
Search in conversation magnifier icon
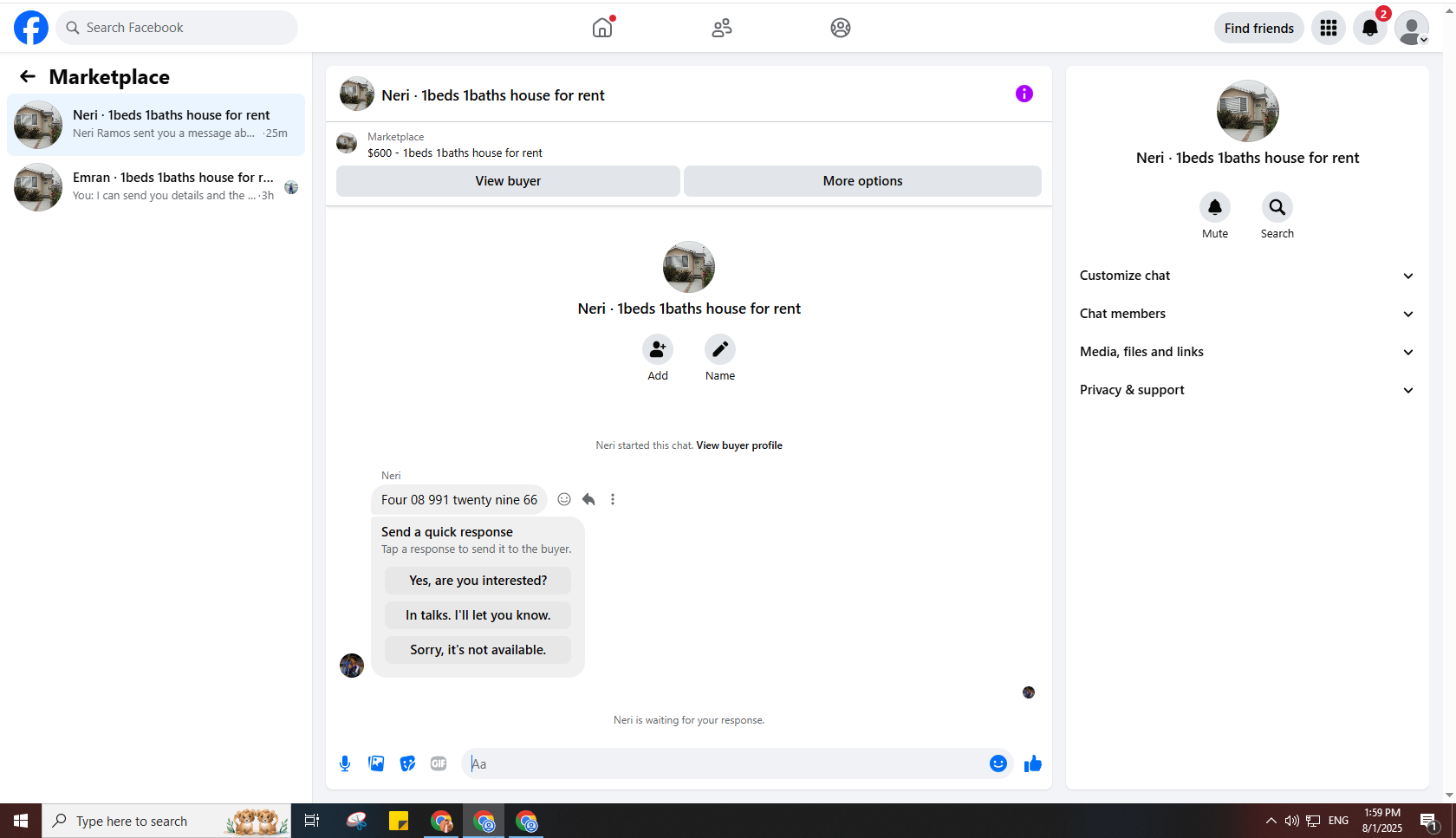(1277, 207)
